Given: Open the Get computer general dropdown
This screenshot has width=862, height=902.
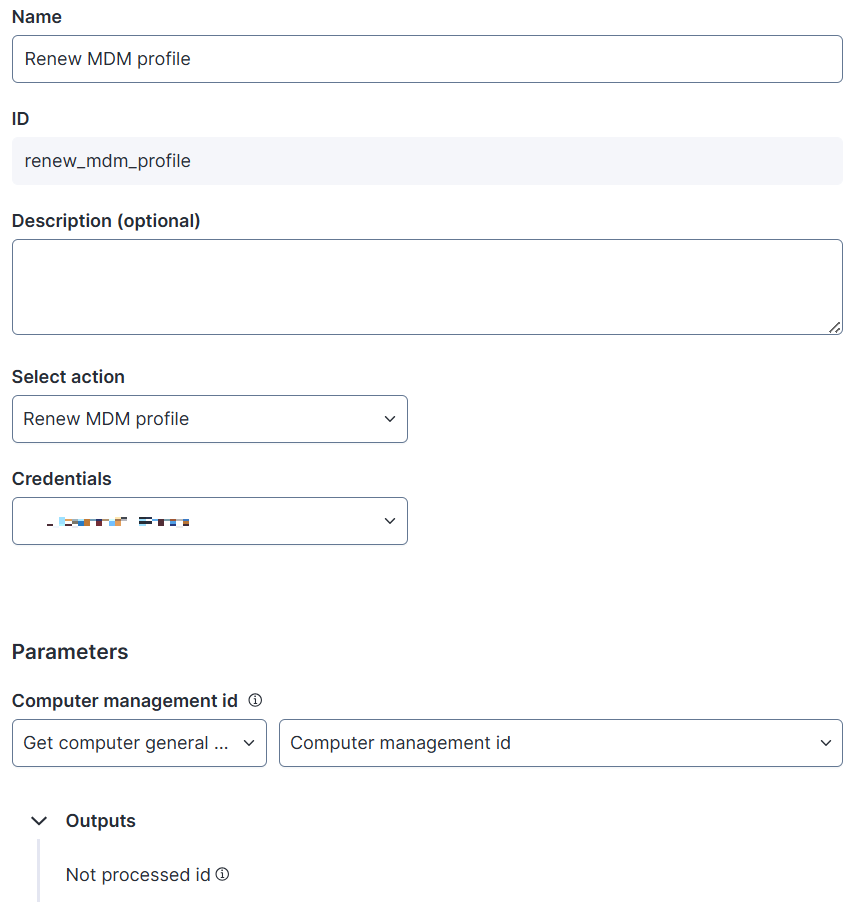Looking at the screenshot, I should tap(139, 743).
